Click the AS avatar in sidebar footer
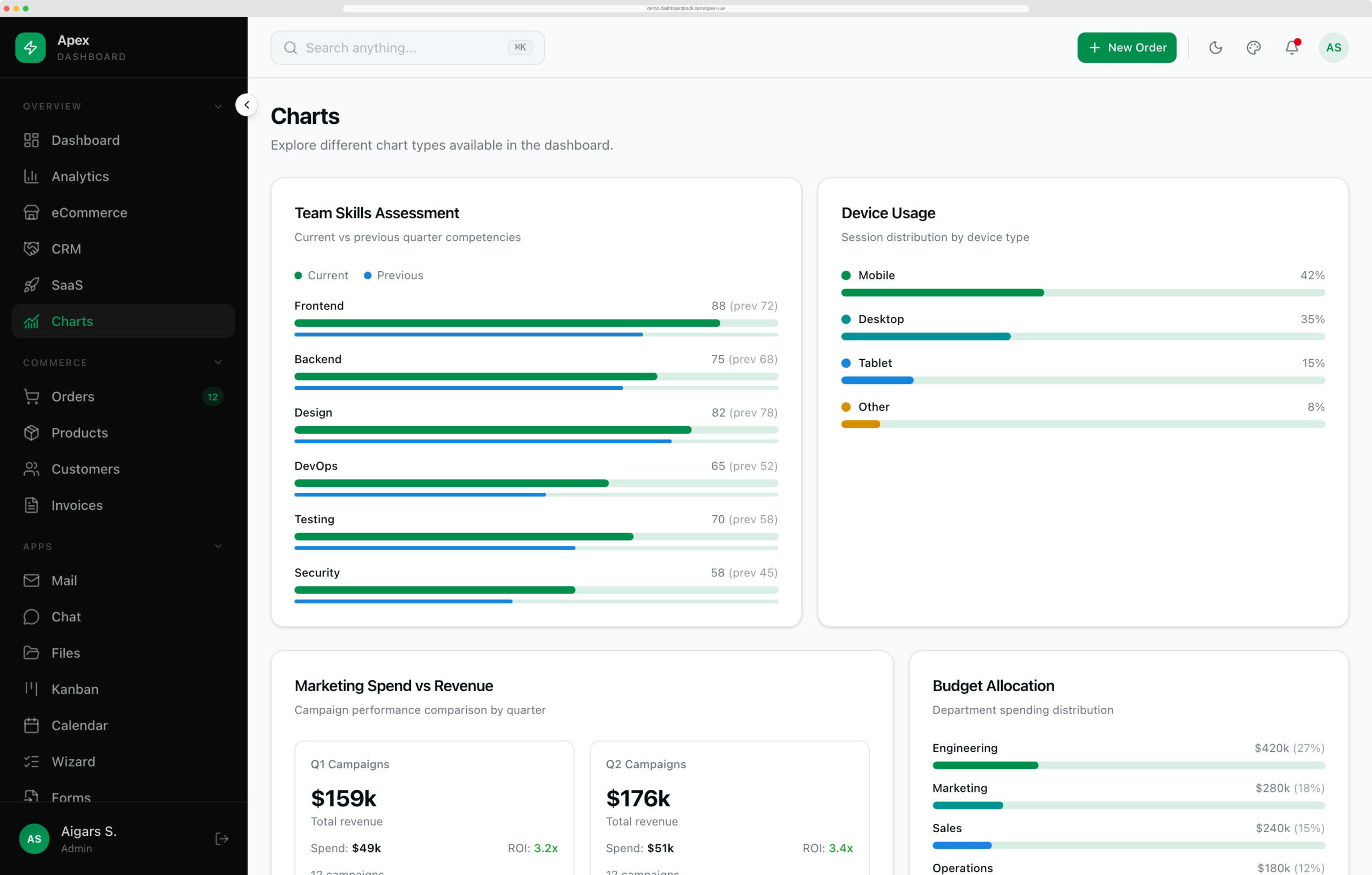This screenshot has width=1372, height=875. [34, 839]
